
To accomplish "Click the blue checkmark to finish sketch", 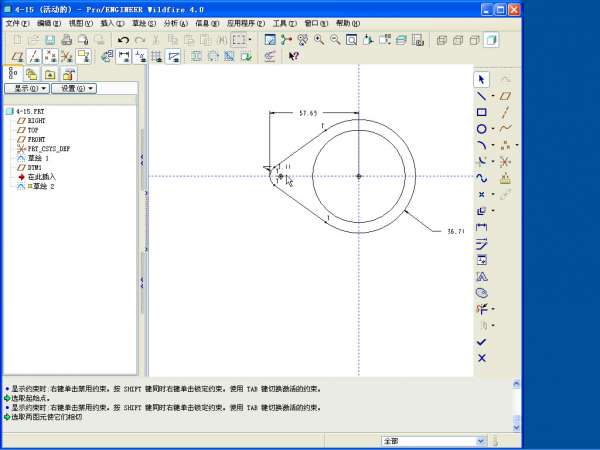I will pyautogui.click(x=481, y=341).
